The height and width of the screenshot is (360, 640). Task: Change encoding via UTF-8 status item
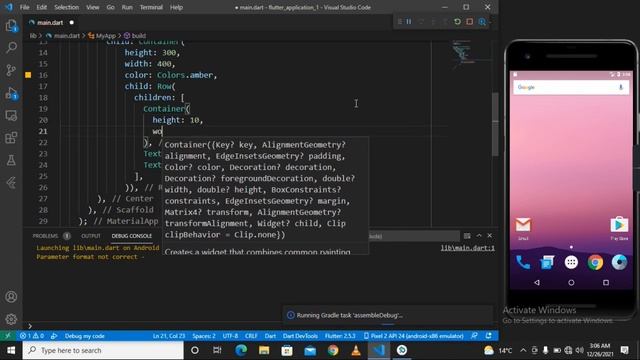point(230,336)
